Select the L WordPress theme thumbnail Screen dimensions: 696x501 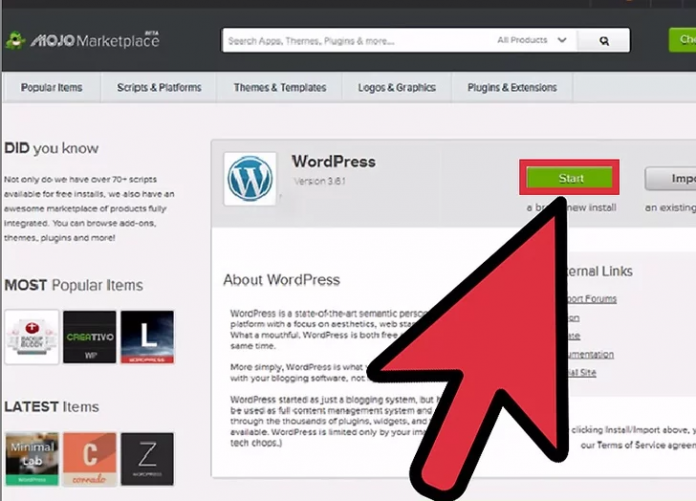[x=147, y=337]
